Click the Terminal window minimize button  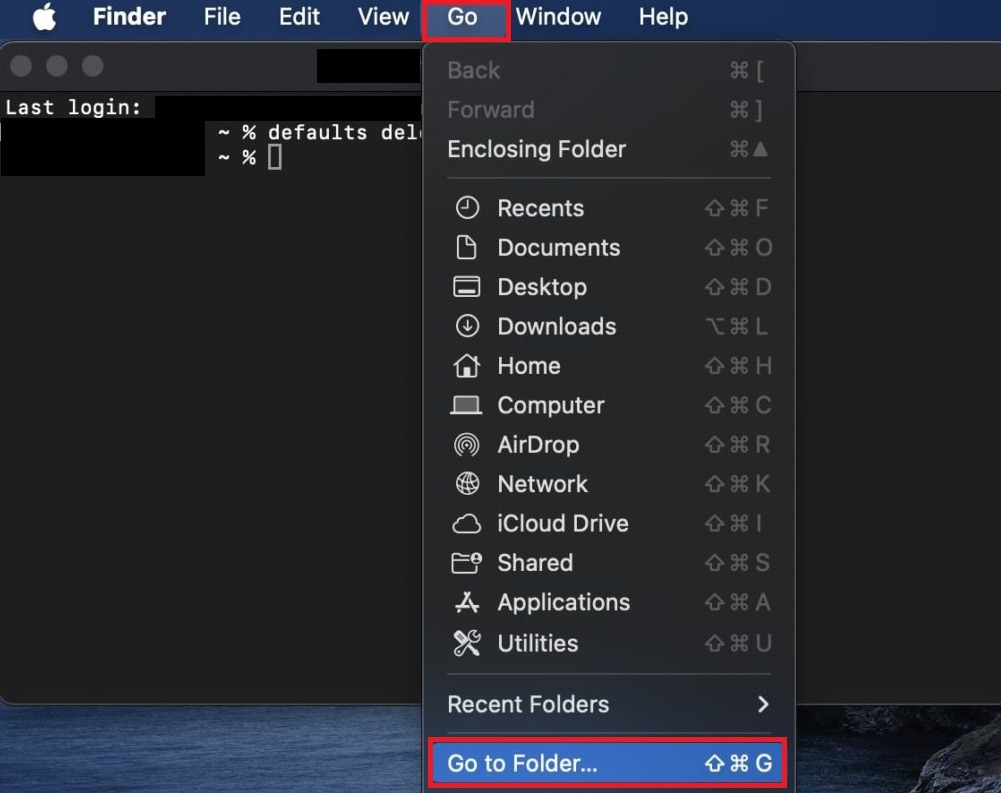(57, 66)
